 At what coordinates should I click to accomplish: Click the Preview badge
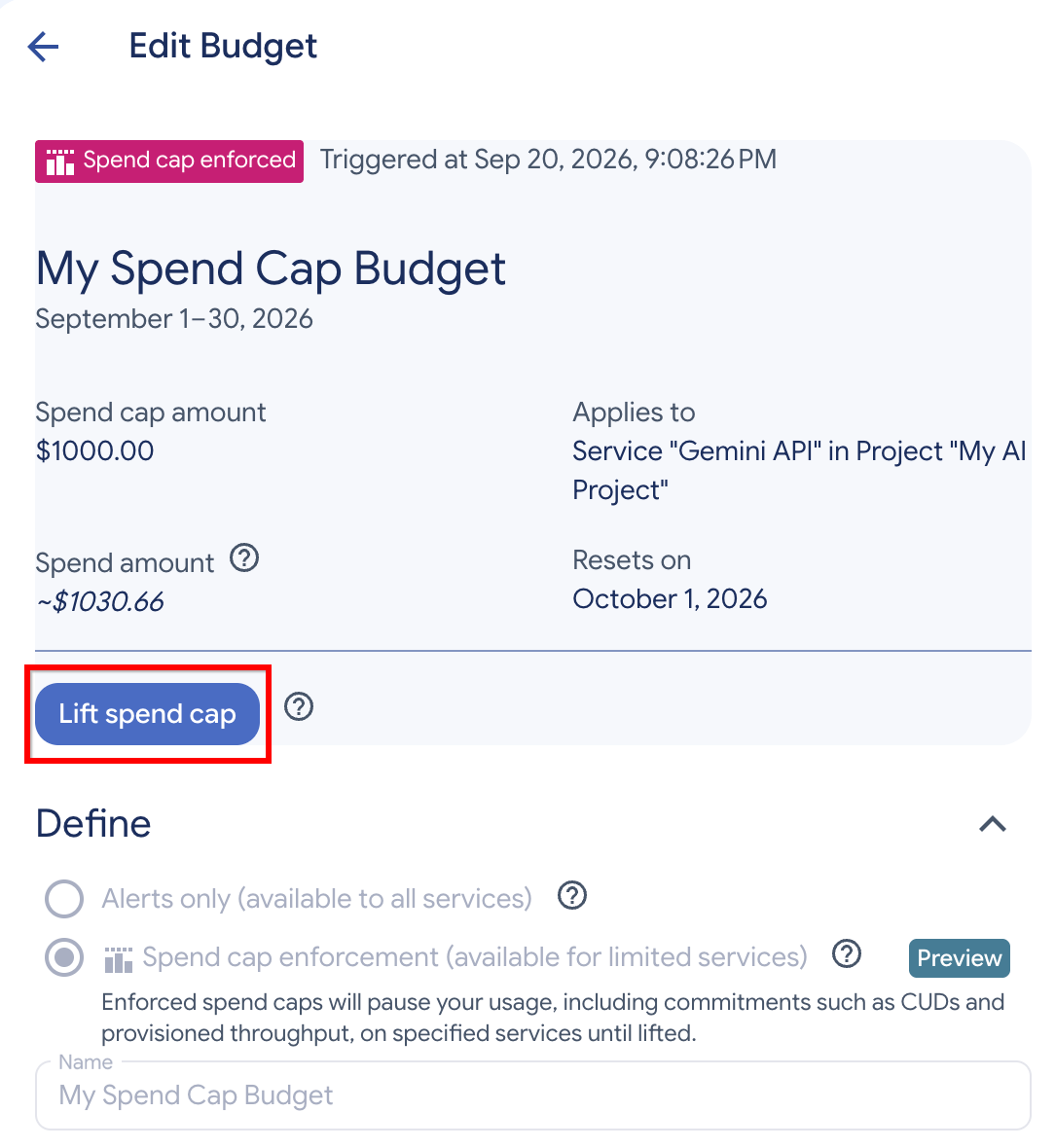click(x=959, y=958)
